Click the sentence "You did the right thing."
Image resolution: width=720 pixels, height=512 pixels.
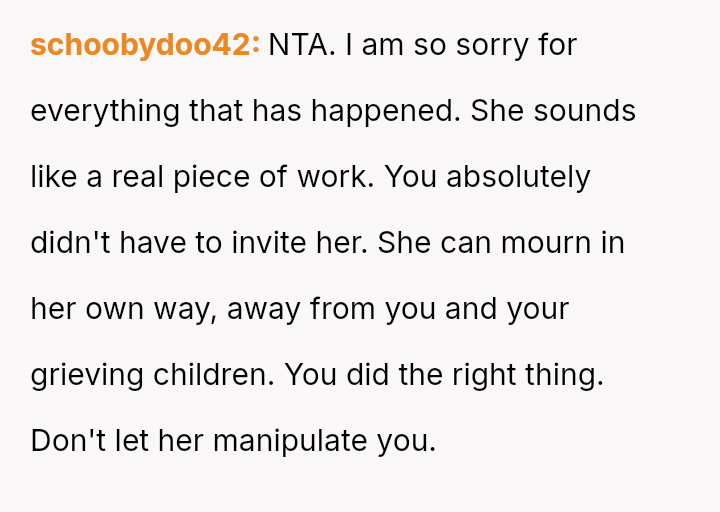(444, 375)
